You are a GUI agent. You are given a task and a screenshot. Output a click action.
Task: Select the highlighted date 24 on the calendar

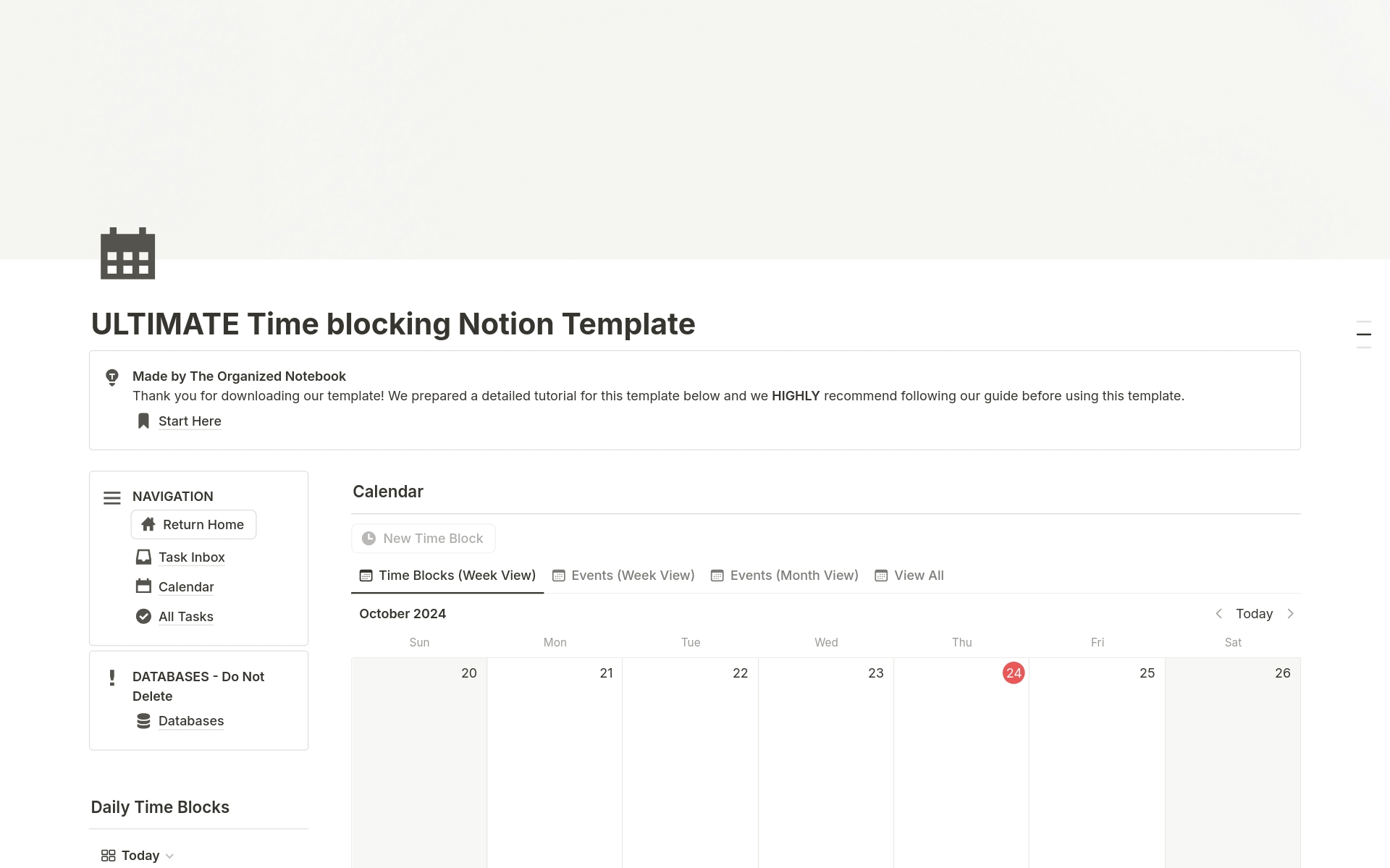pyautogui.click(x=1014, y=673)
